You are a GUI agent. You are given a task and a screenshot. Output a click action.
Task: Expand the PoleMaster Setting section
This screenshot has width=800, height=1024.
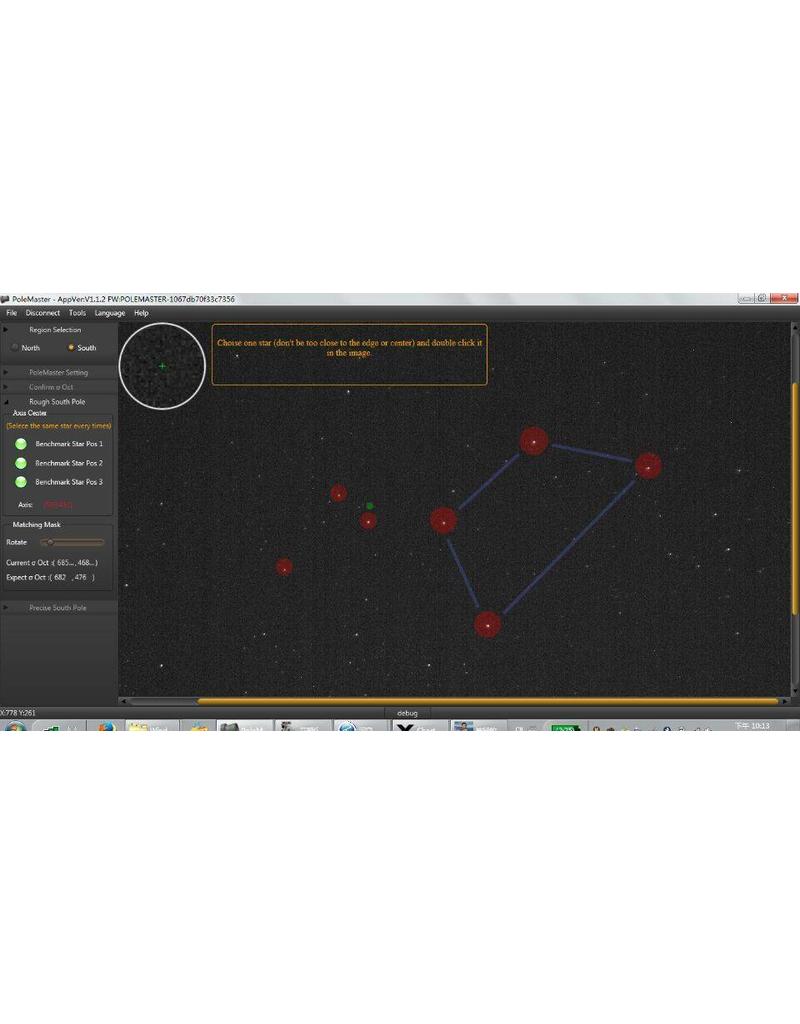(57, 371)
